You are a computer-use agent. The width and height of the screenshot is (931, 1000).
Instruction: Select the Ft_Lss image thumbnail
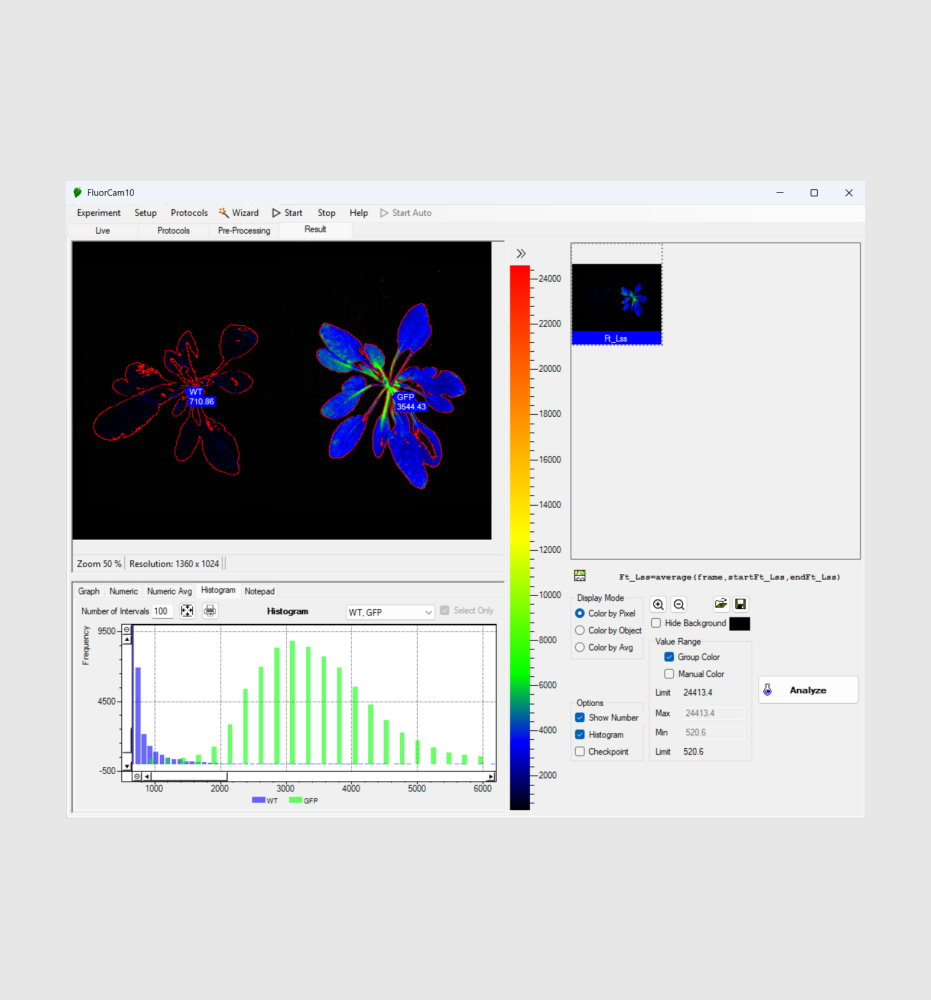click(616, 300)
